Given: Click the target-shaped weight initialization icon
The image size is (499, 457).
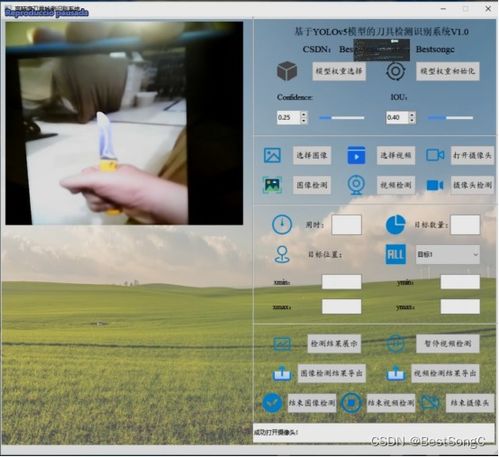Looking at the screenshot, I should tap(395, 71).
